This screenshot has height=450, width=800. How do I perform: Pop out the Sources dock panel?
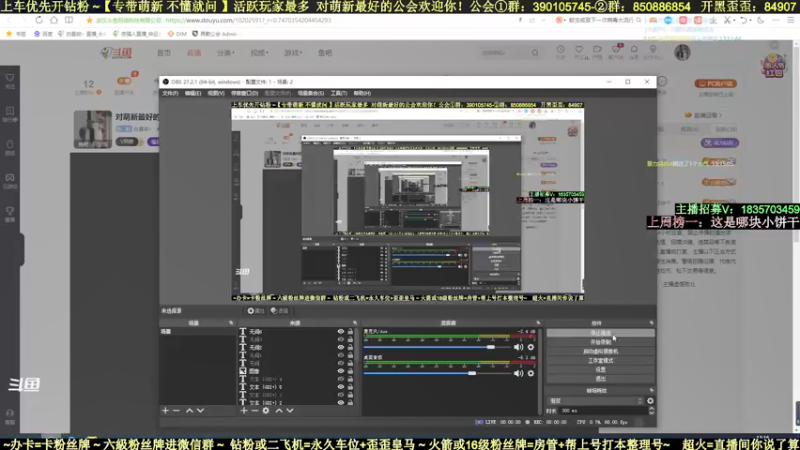click(355, 323)
